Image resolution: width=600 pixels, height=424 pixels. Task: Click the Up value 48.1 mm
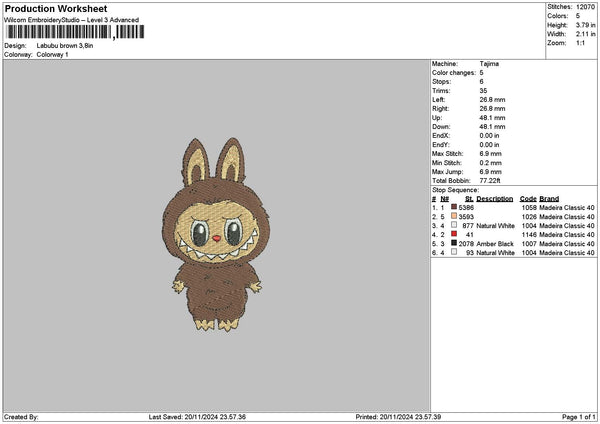pos(492,118)
